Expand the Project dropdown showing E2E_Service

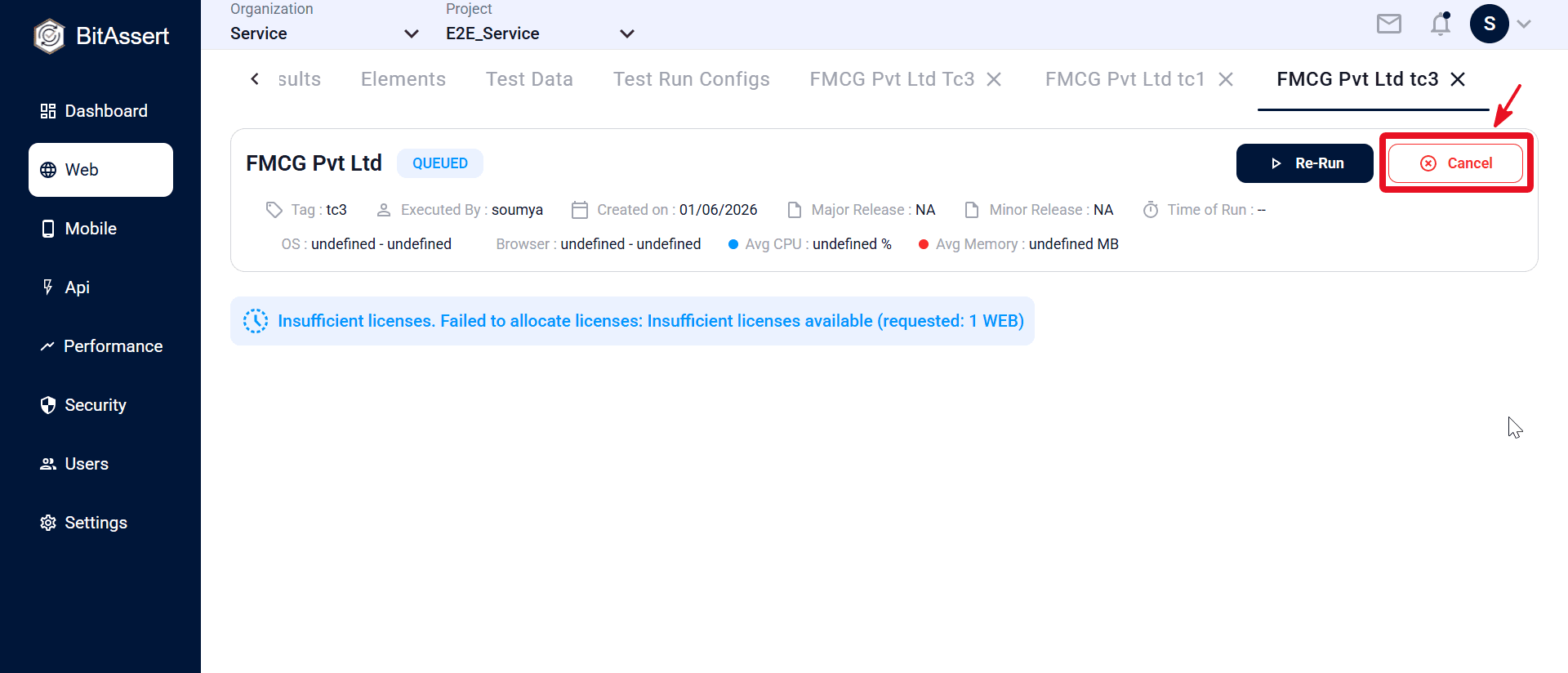(541, 33)
